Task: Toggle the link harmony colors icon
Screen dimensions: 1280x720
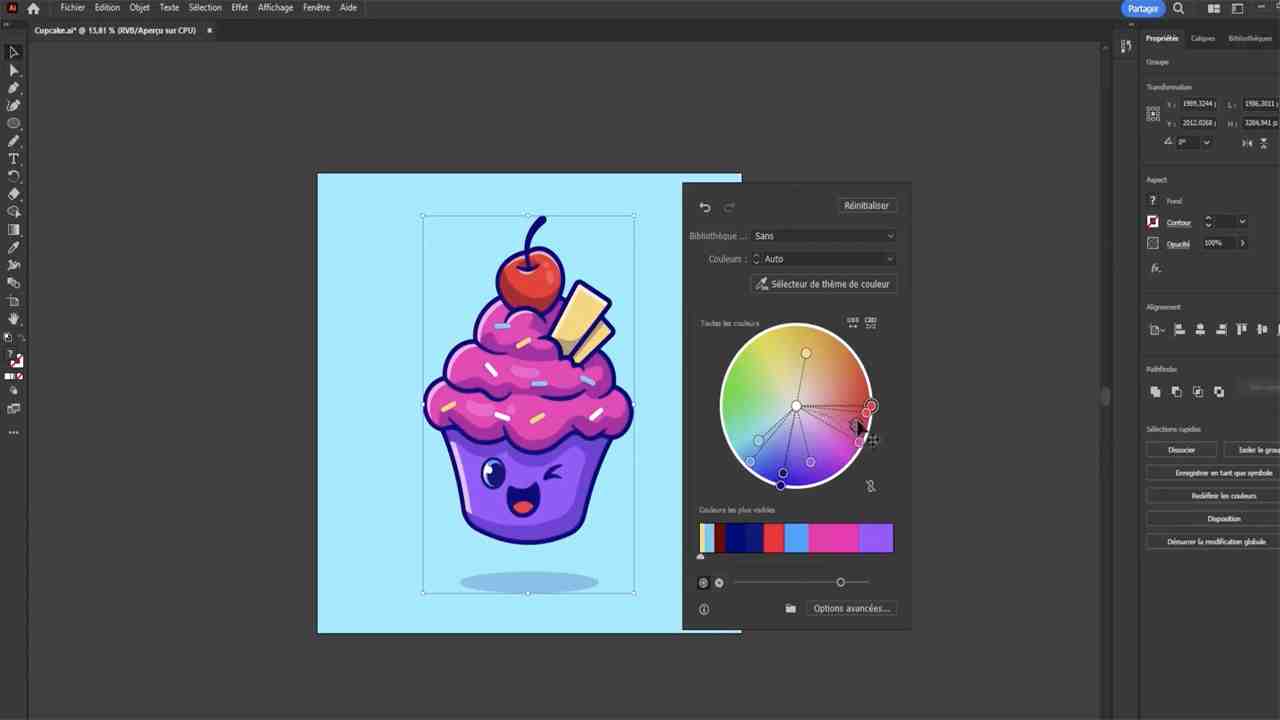Action: point(870,486)
